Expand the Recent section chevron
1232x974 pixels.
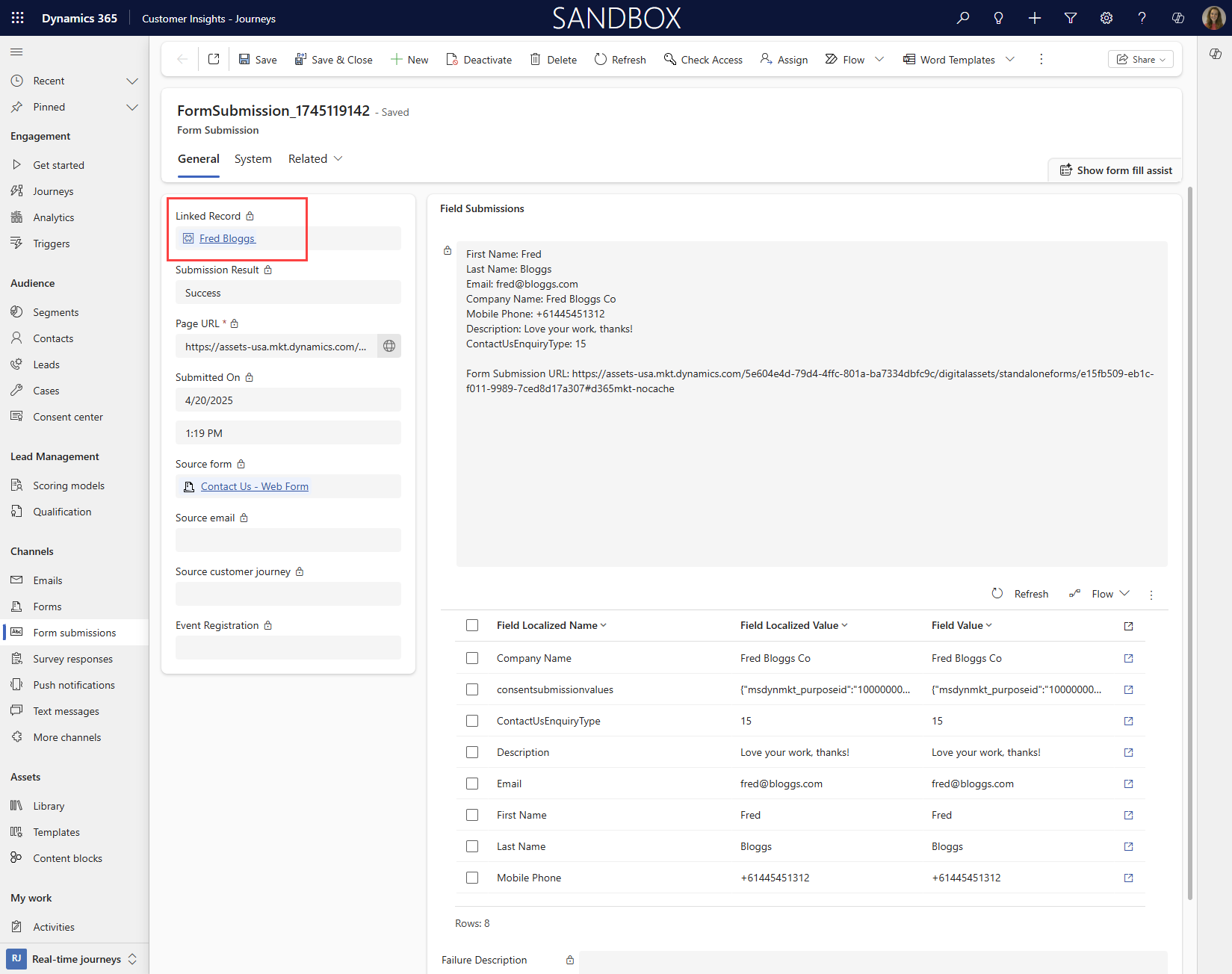132,81
